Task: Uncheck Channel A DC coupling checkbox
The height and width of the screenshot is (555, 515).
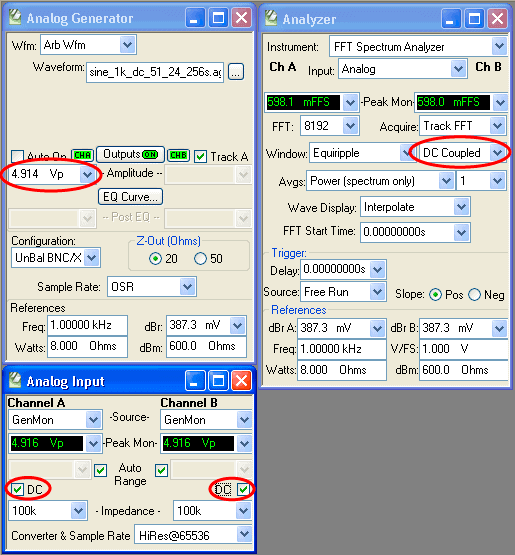Action: click(x=17, y=490)
